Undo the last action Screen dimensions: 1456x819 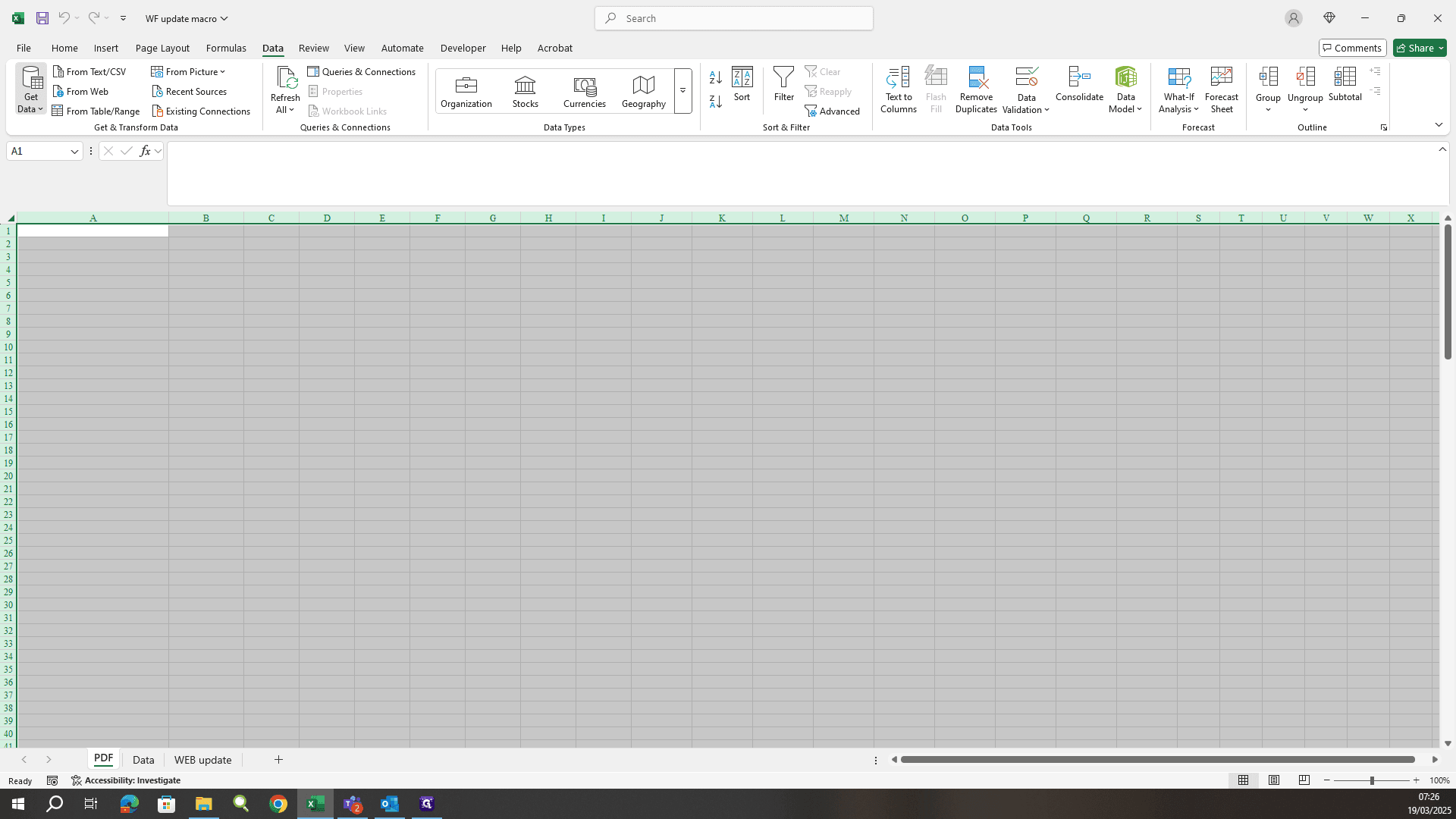pyautogui.click(x=64, y=18)
